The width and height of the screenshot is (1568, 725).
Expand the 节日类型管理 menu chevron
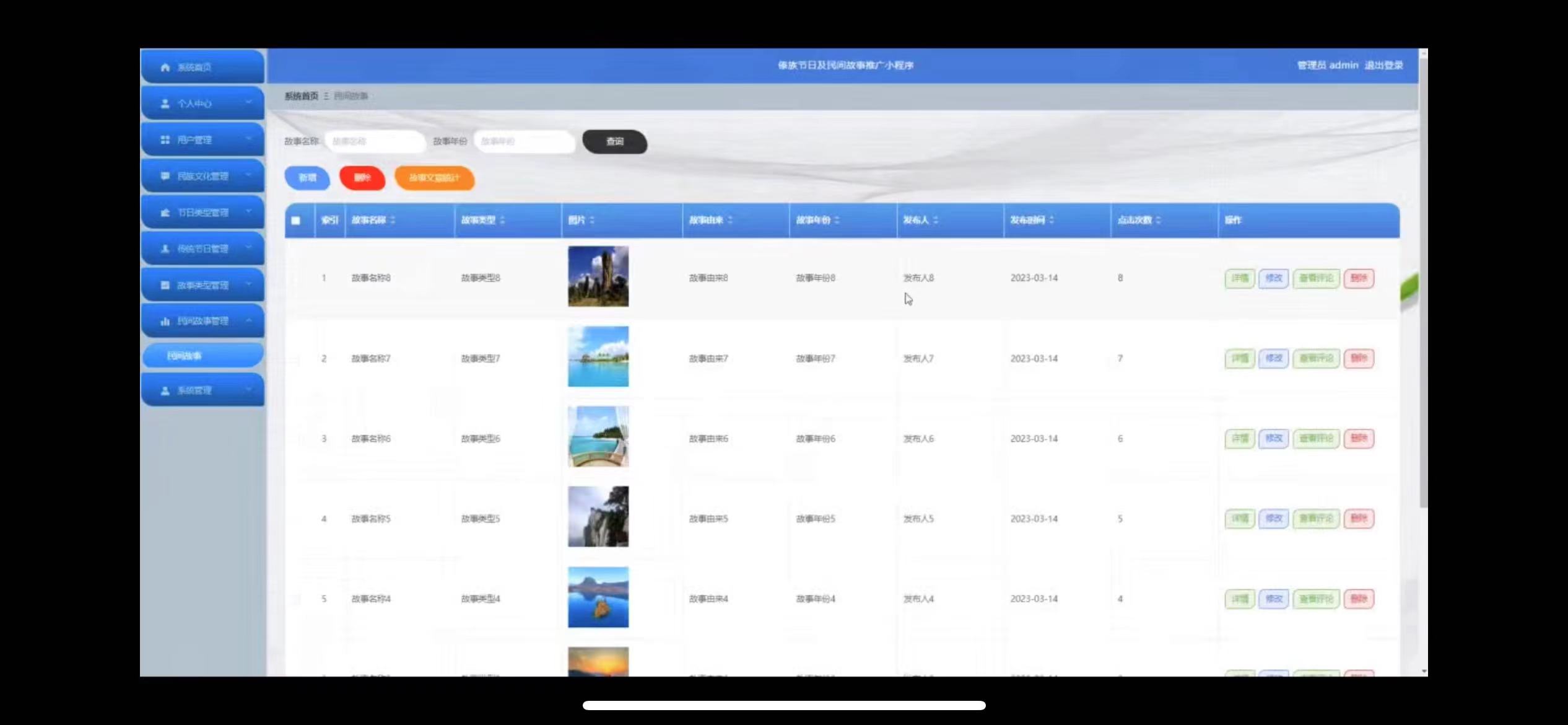248,212
